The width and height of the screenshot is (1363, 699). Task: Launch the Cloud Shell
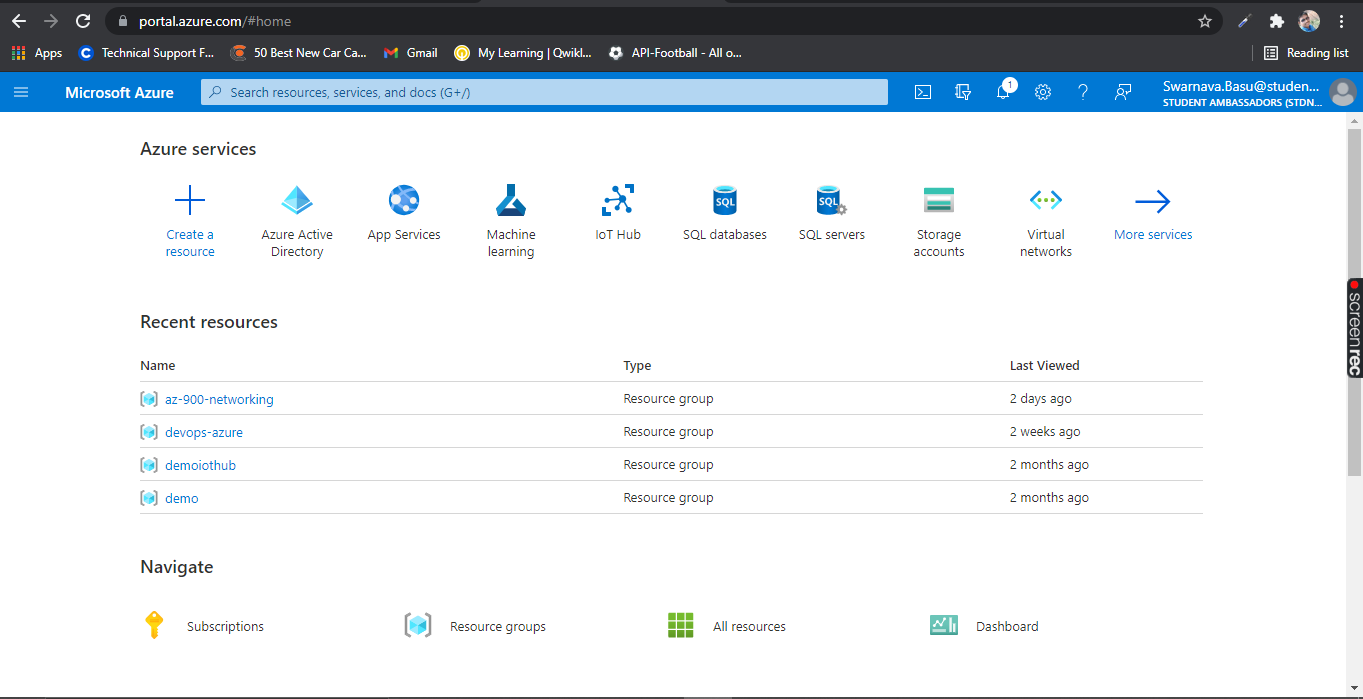tap(922, 91)
